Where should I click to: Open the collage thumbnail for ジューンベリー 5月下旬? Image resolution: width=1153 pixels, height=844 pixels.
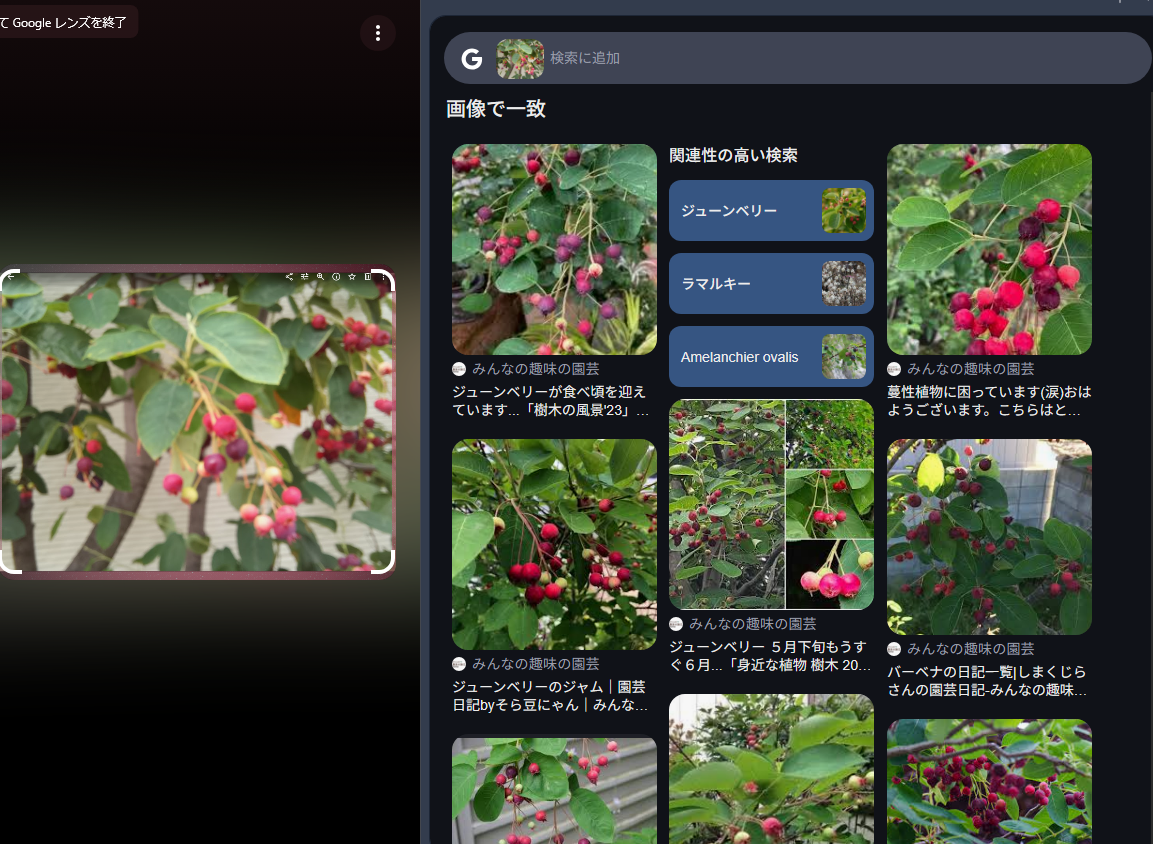[x=771, y=504]
